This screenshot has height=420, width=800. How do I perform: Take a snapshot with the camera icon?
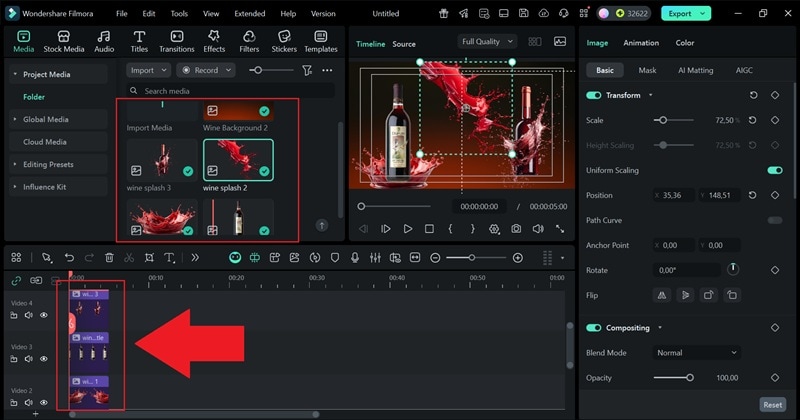pos(516,229)
